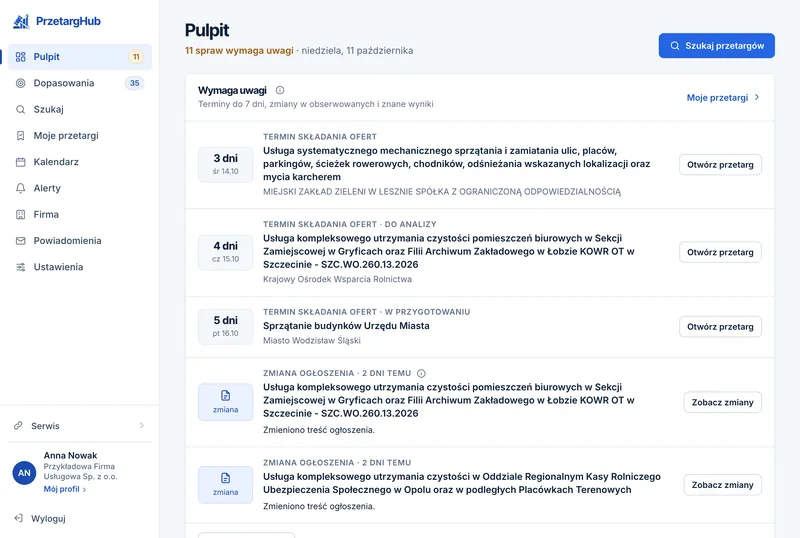Screen dimensions: 800x538
Task: Click the Moje przetargi bookmark icon
Action: click(x=20, y=136)
